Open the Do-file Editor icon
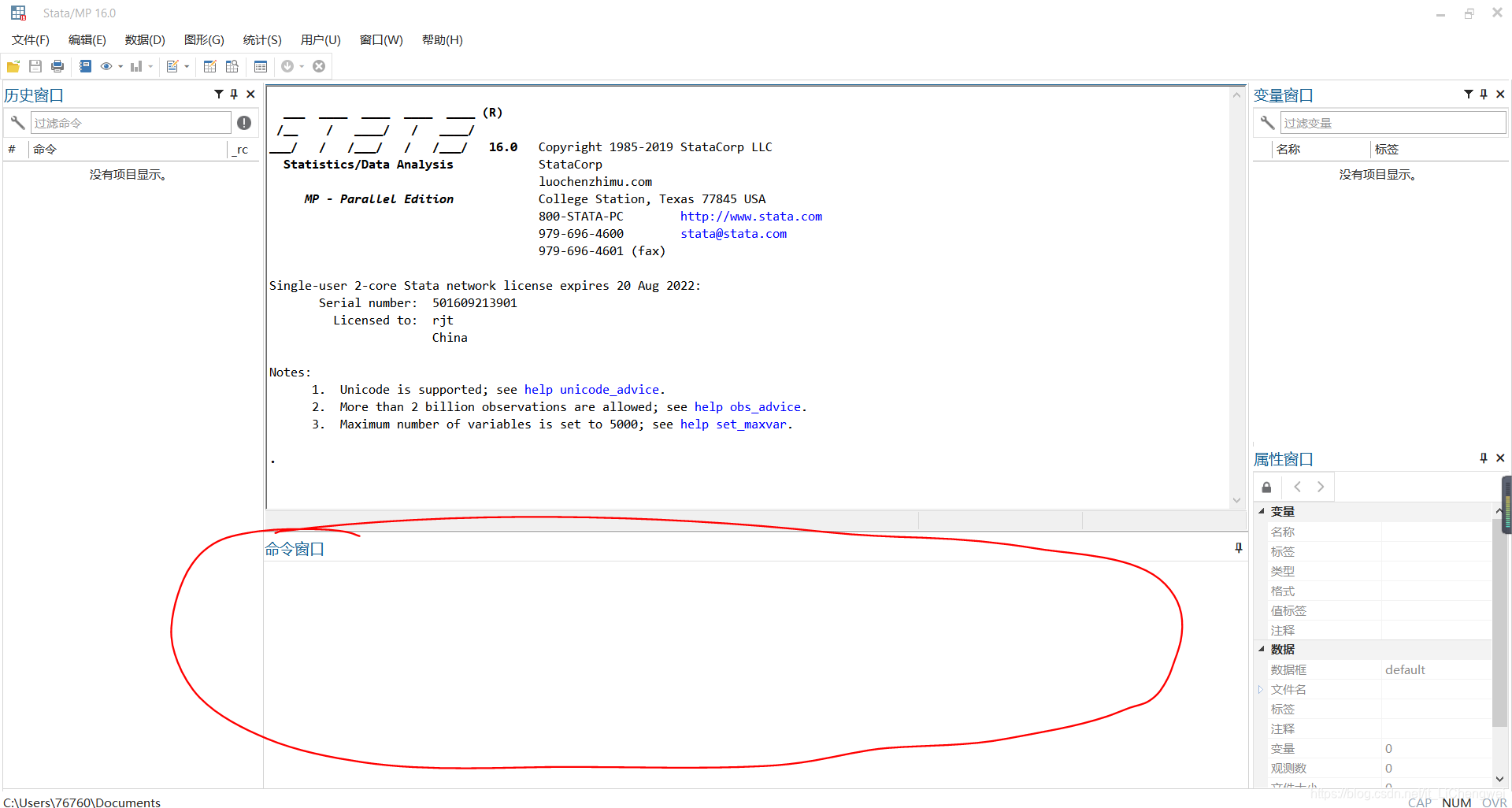This screenshot has width=1512, height=808. coord(172,66)
